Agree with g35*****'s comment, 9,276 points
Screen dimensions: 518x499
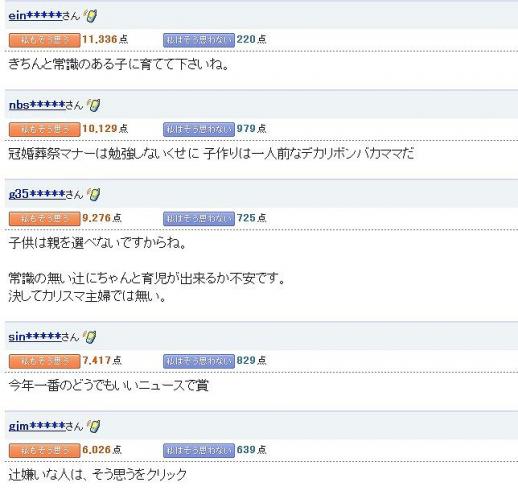[x=45, y=219]
